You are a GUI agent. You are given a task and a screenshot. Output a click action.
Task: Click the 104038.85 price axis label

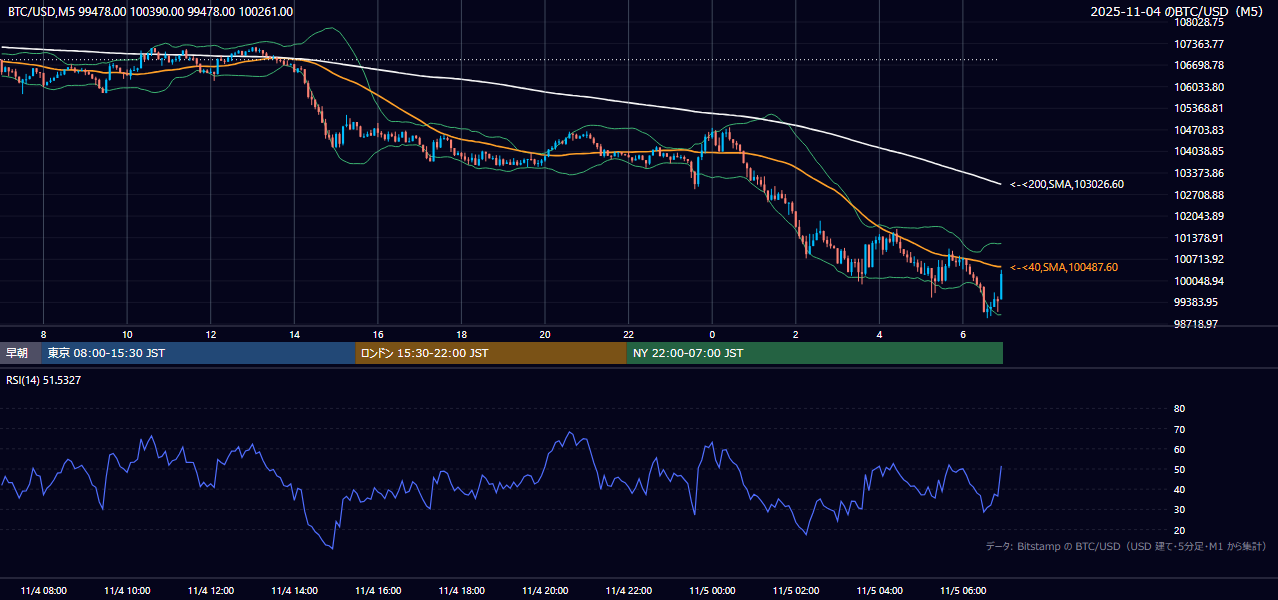[1199, 151]
